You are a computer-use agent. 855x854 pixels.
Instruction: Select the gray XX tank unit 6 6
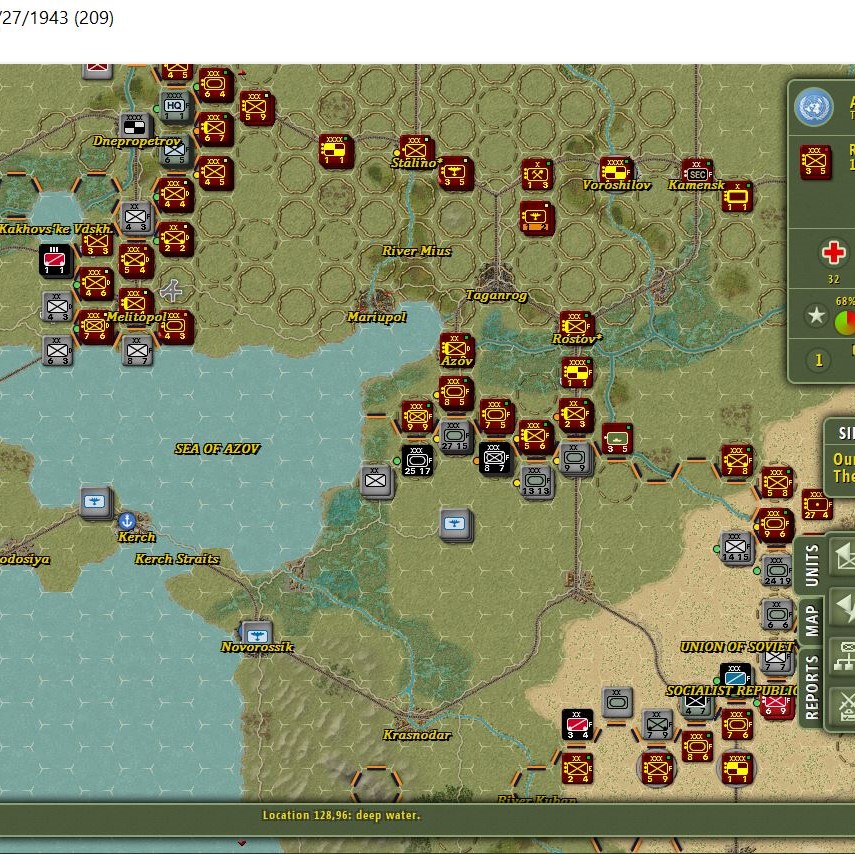776,615
